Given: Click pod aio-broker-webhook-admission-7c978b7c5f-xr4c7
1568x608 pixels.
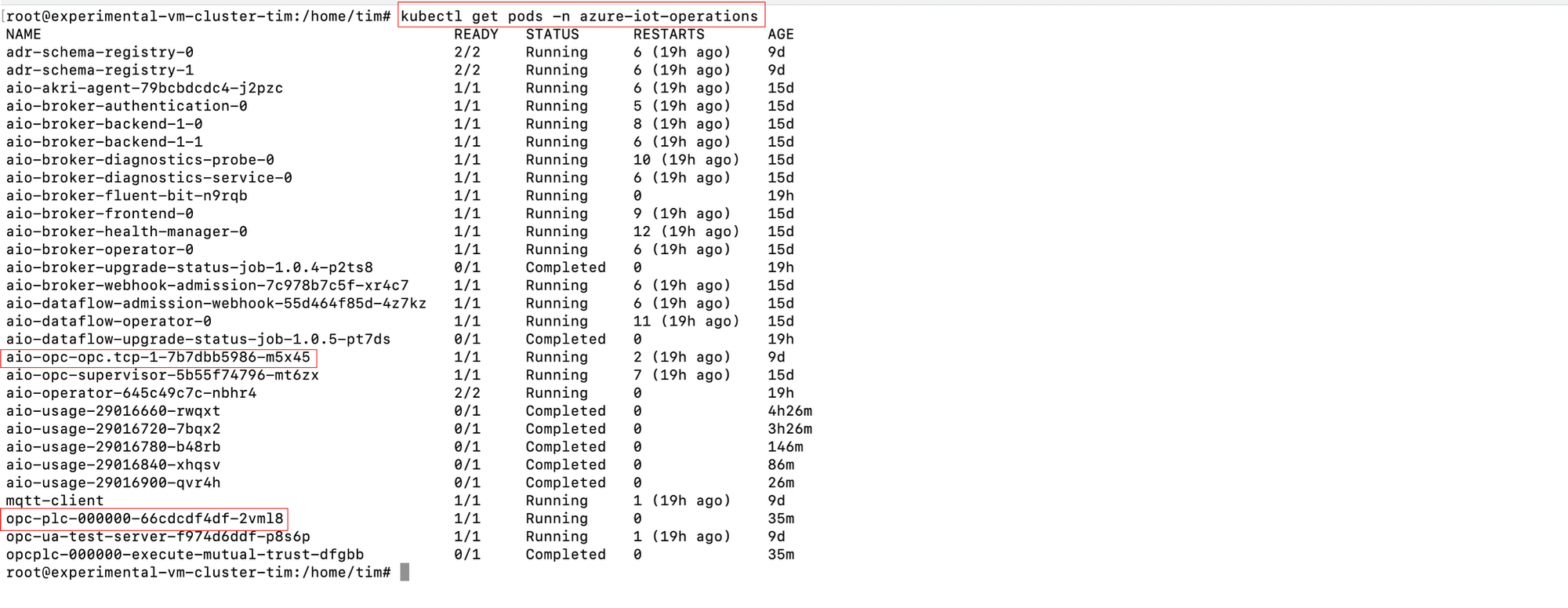Looking at the screenshot, I should (x=207, y=286).
